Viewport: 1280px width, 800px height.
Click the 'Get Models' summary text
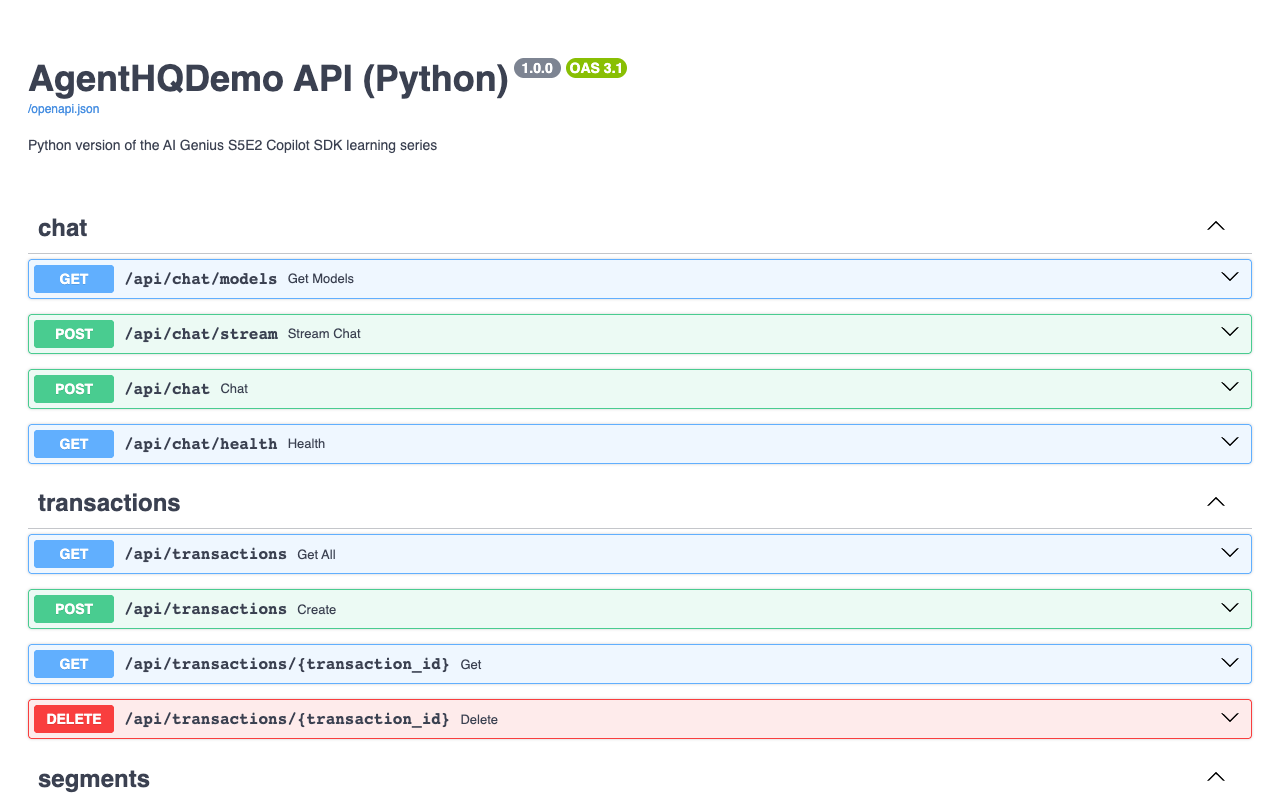[321, 279]
